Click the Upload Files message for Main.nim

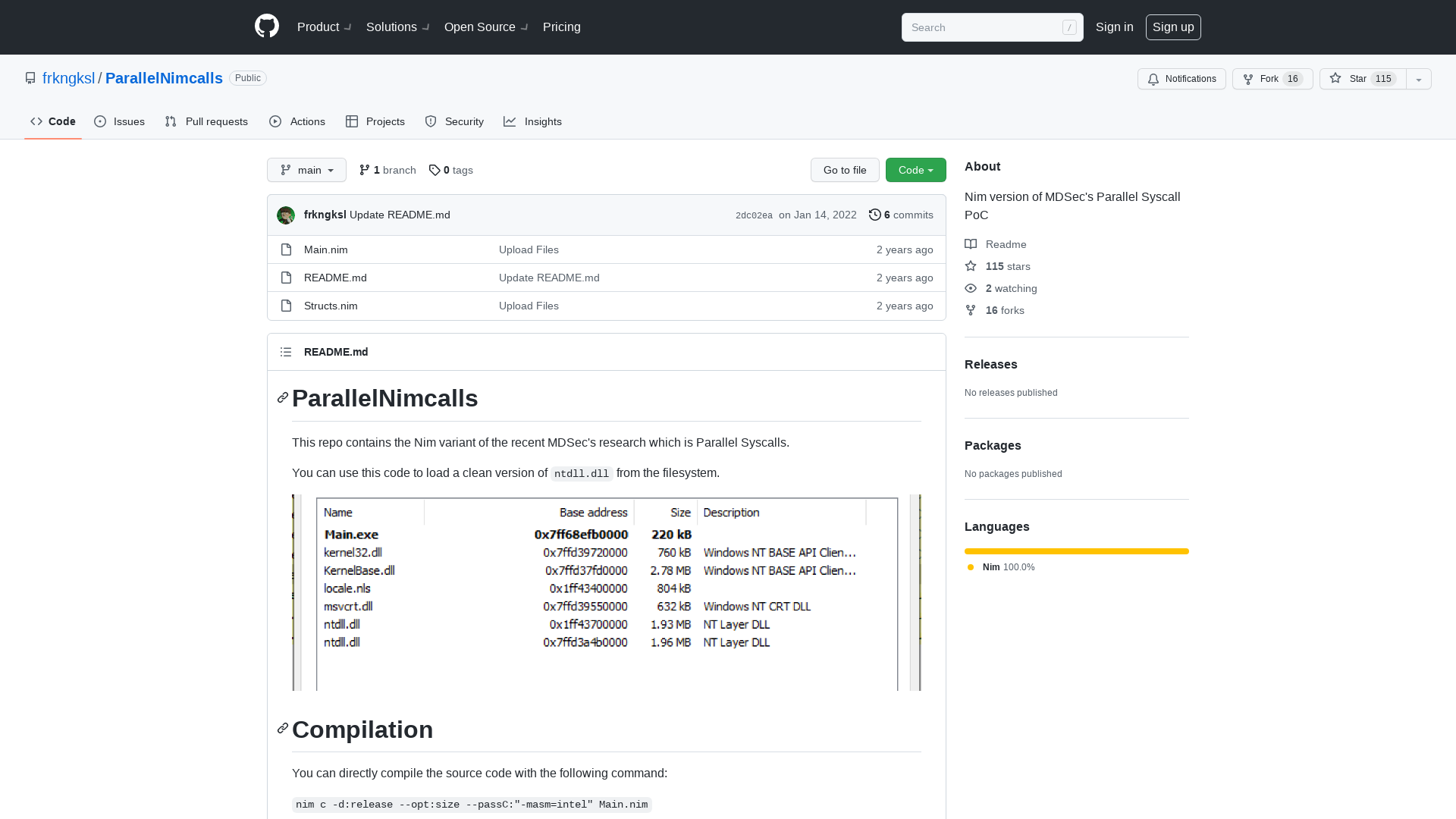point(529,249)
